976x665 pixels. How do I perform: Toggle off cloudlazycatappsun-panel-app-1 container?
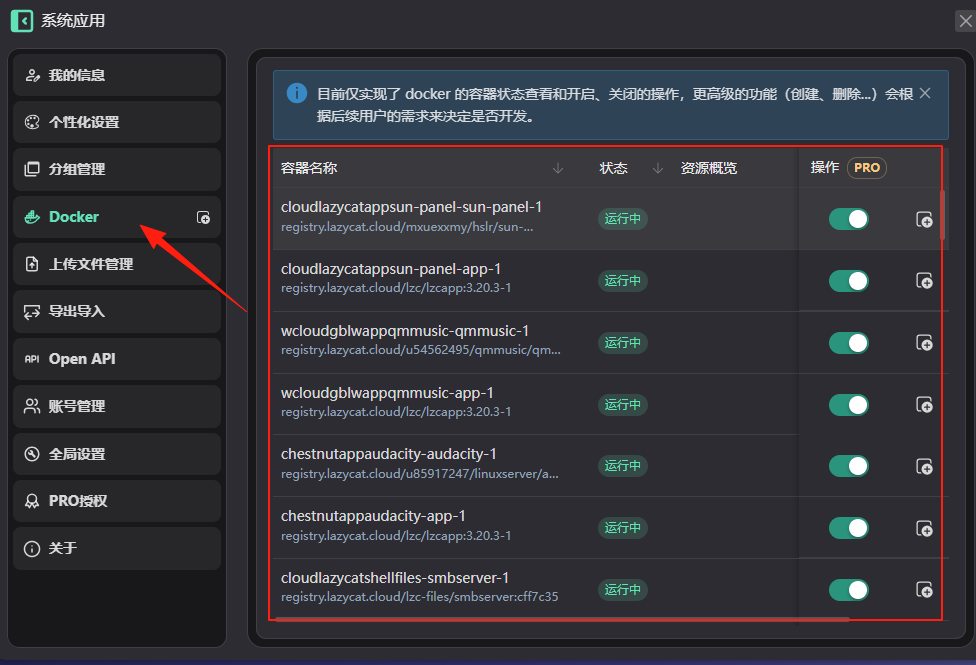coord(848,281)
